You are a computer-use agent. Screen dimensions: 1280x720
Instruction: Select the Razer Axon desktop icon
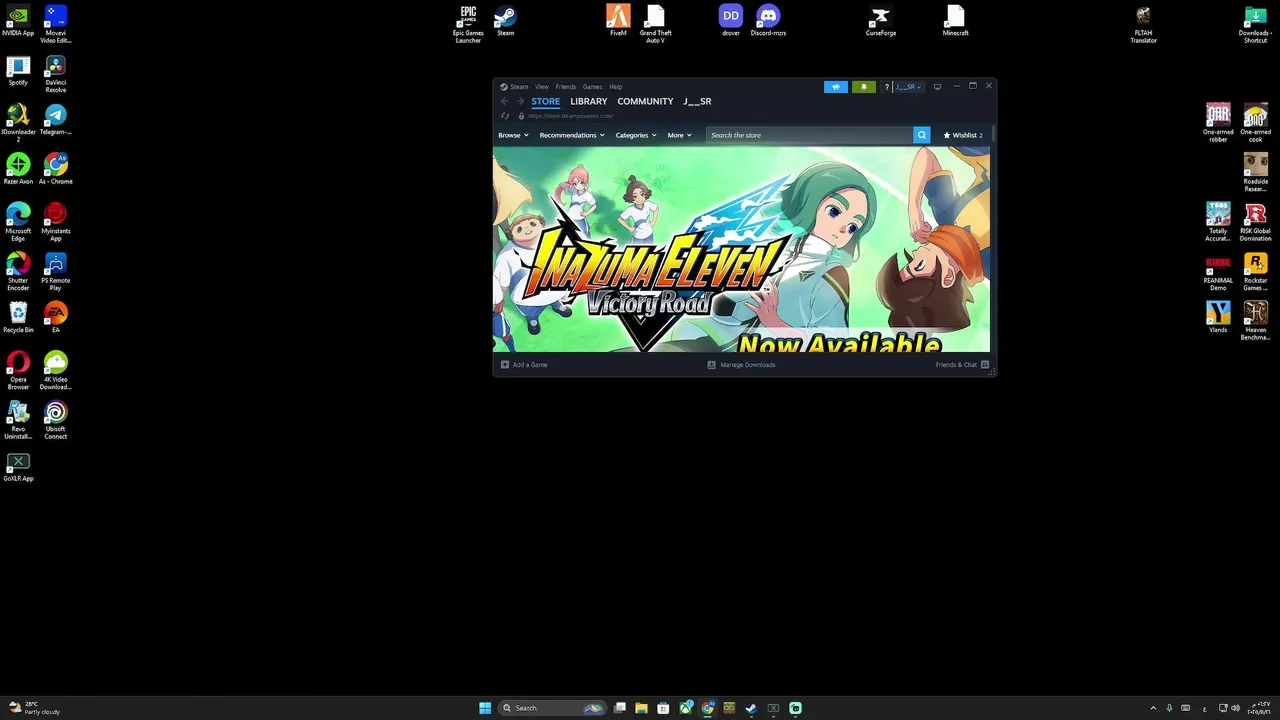pyautogui.click(x=18, y=169)
